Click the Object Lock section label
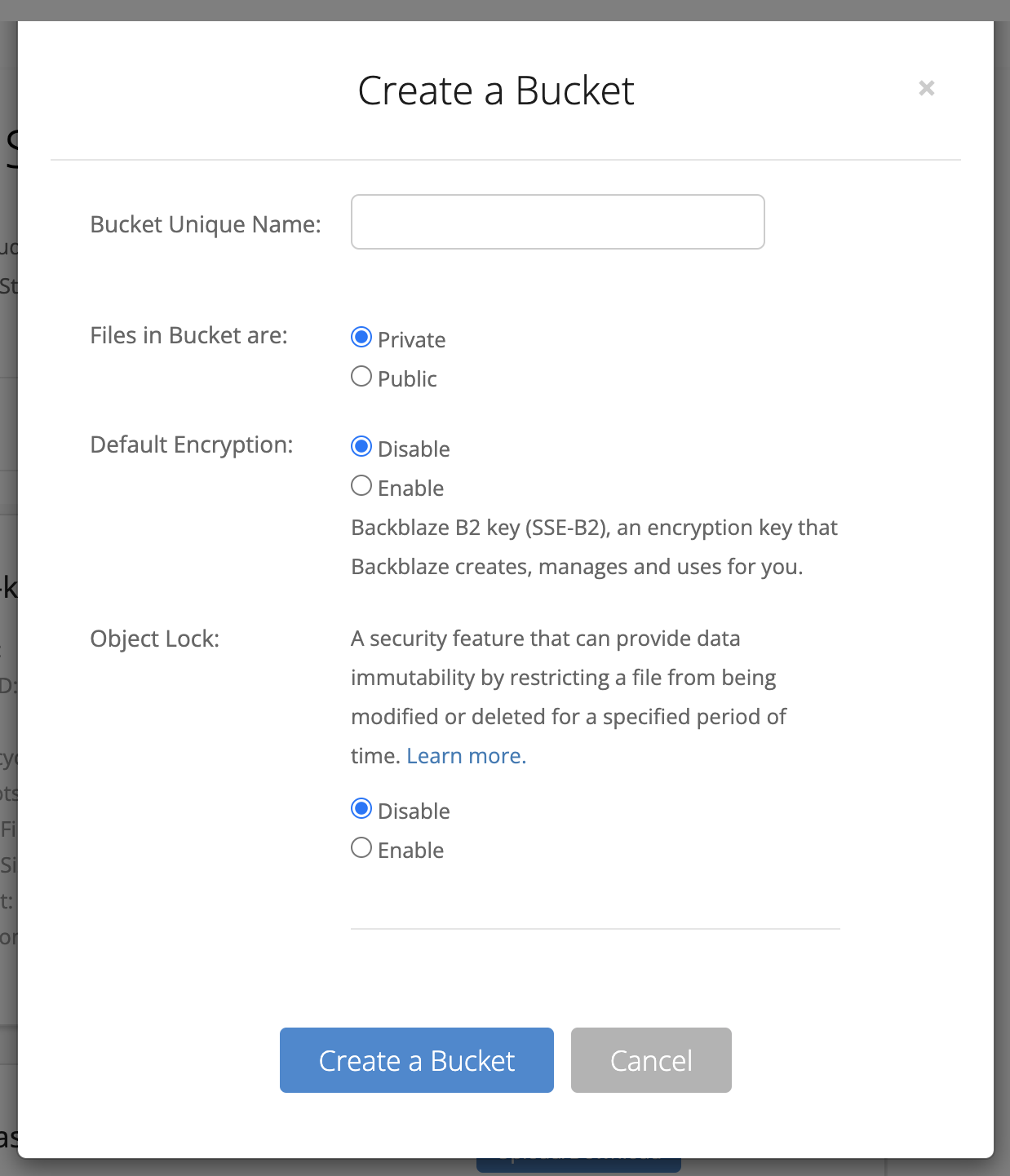The image size is (1010, 1176). pos(154,639)
